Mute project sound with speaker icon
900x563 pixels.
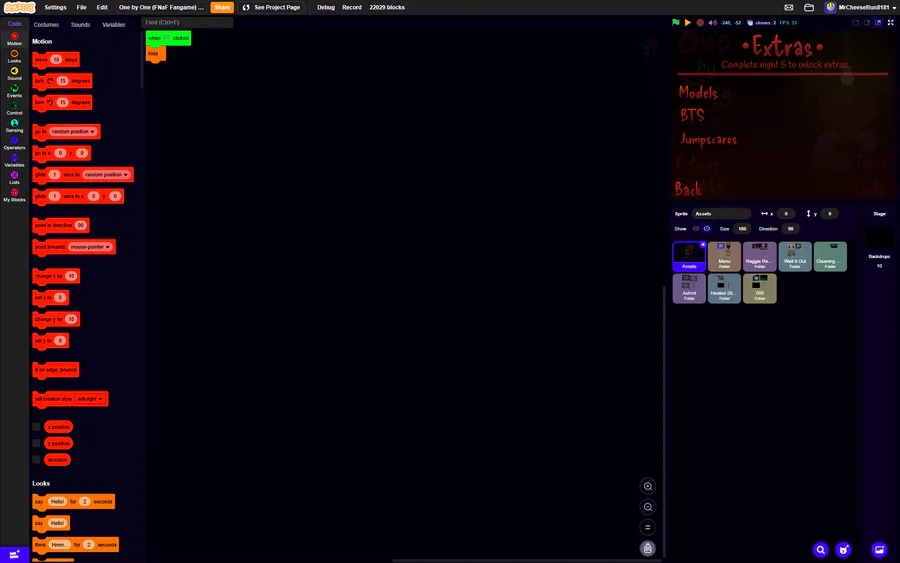(x=712, y=22)
